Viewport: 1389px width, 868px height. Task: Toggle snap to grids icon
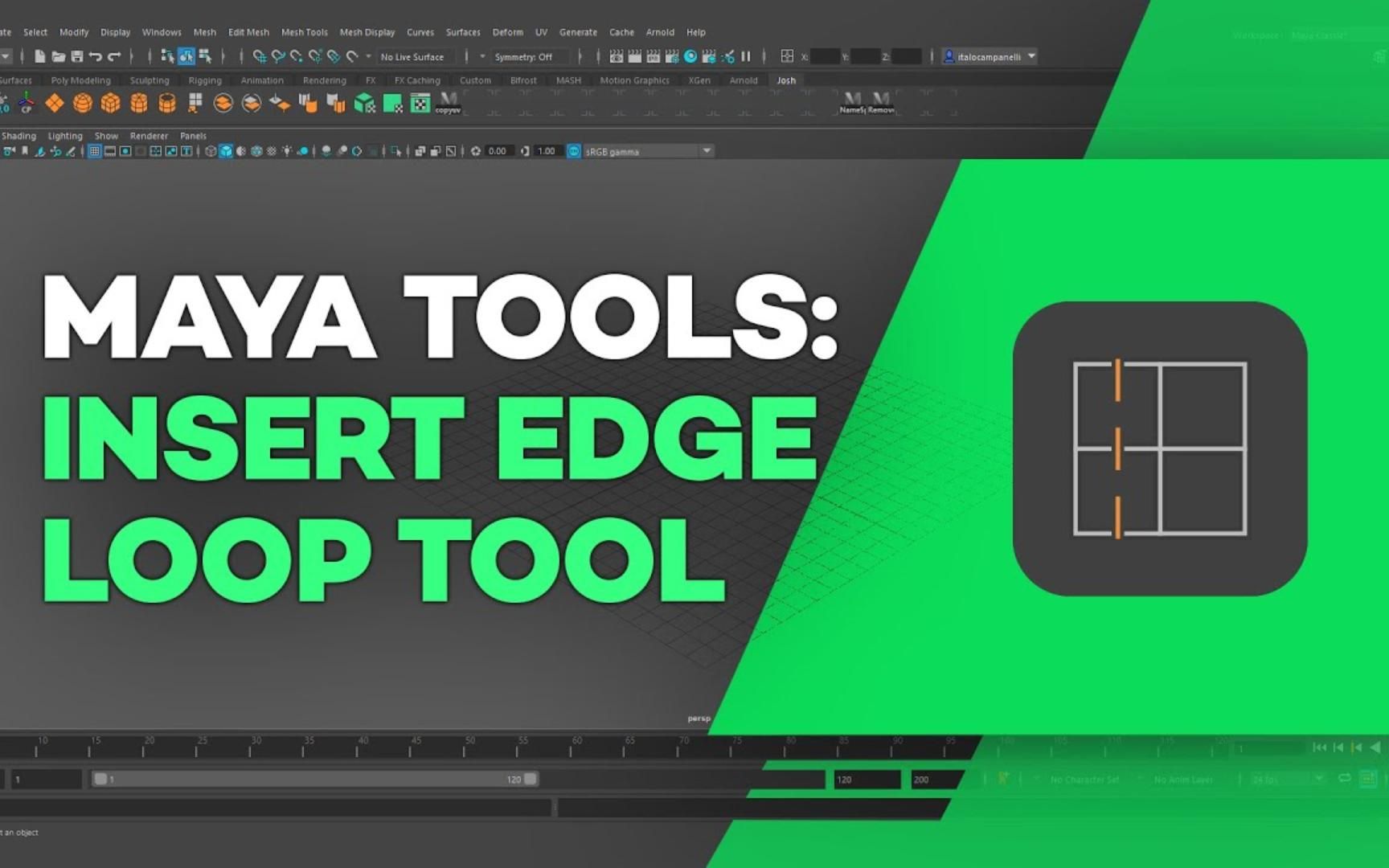260,56
